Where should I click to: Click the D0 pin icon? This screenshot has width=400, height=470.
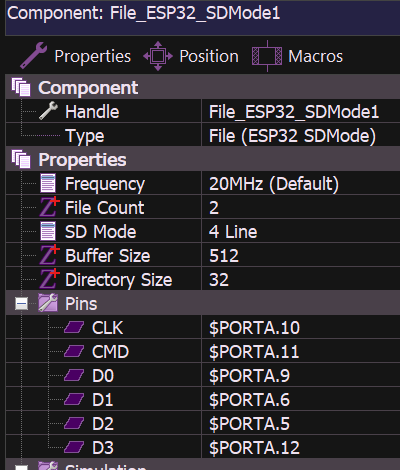[74, 376]
